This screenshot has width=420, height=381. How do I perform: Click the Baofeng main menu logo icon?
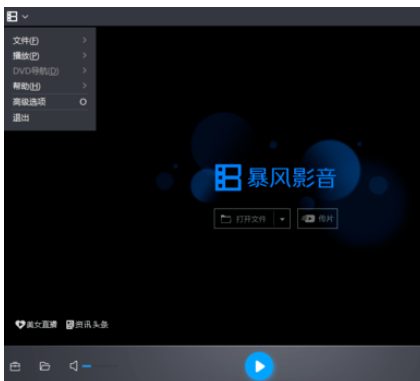pos(12,16)
